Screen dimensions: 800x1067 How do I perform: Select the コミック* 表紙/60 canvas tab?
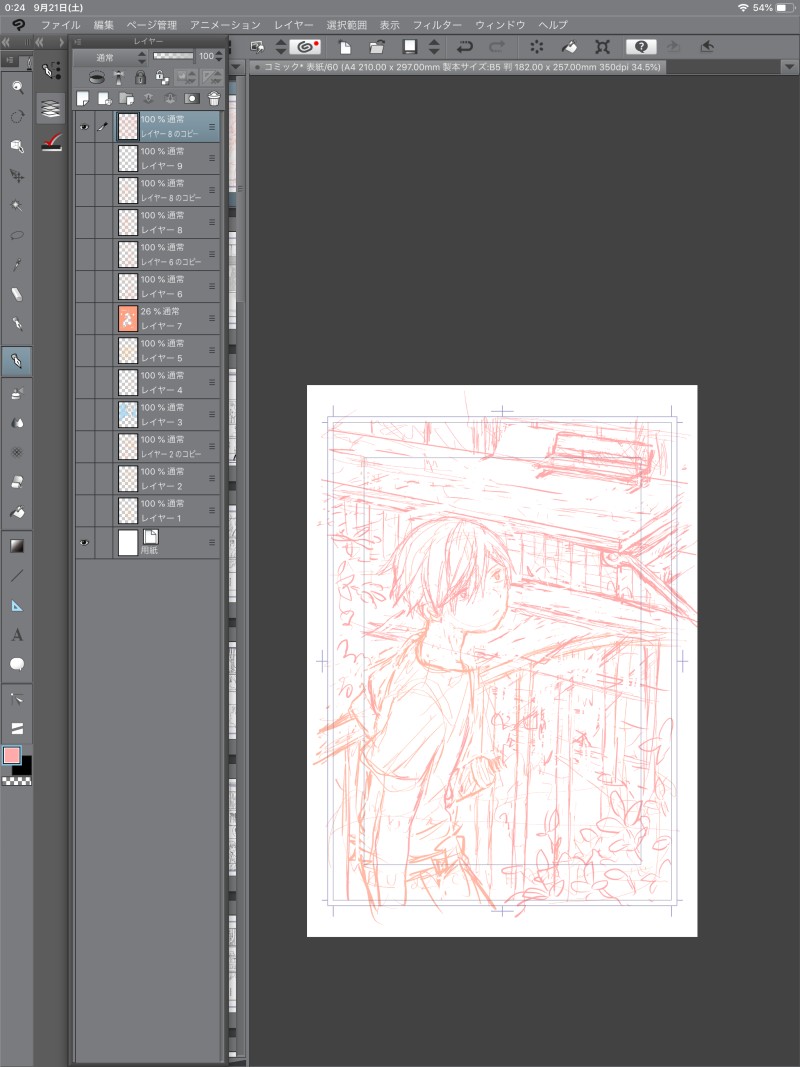[459, 67]
